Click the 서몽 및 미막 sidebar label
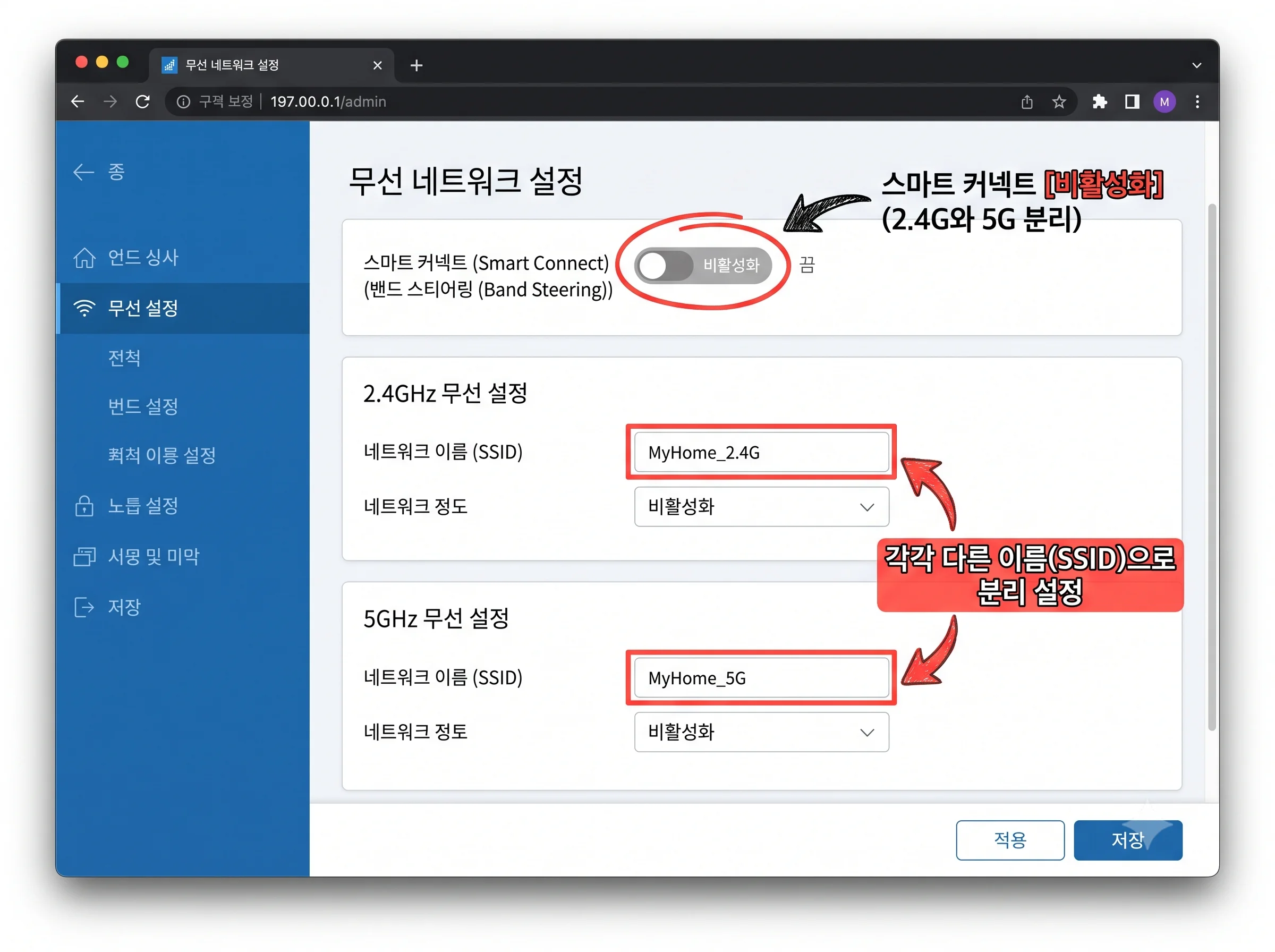 [x=153, y=556]
